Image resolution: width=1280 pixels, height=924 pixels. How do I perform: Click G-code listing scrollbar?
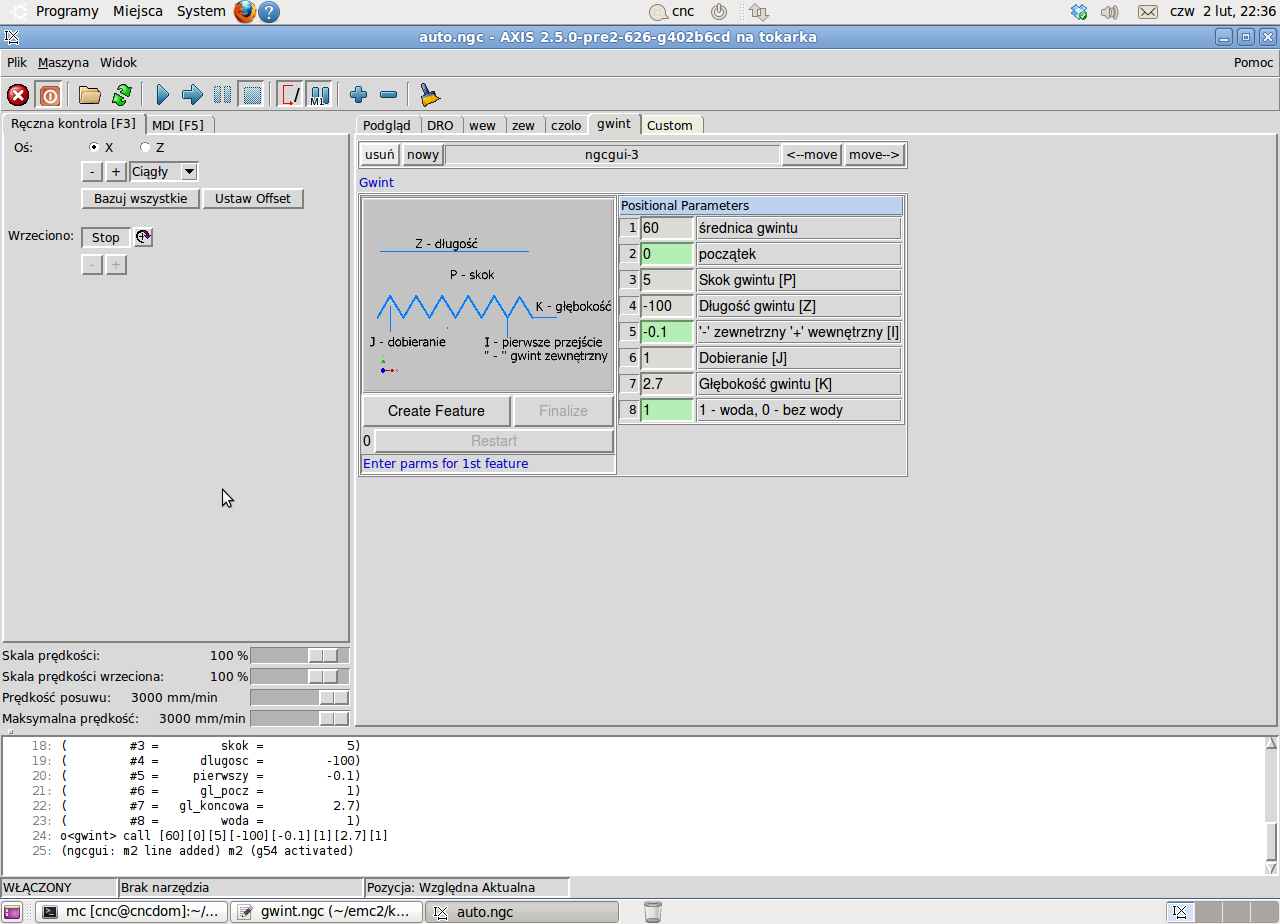coord(1271,805)
